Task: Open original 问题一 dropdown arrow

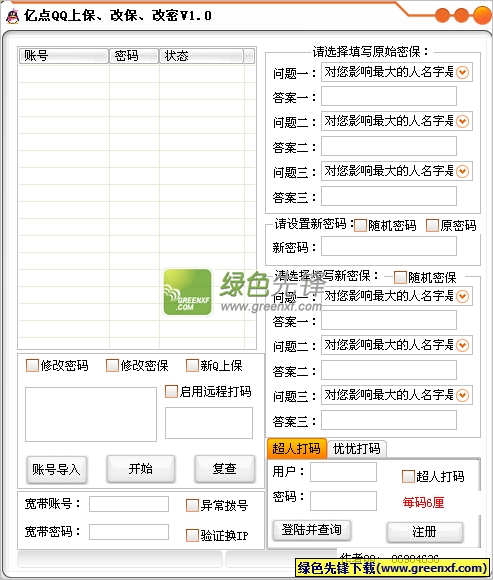Action: pos(463,72)
